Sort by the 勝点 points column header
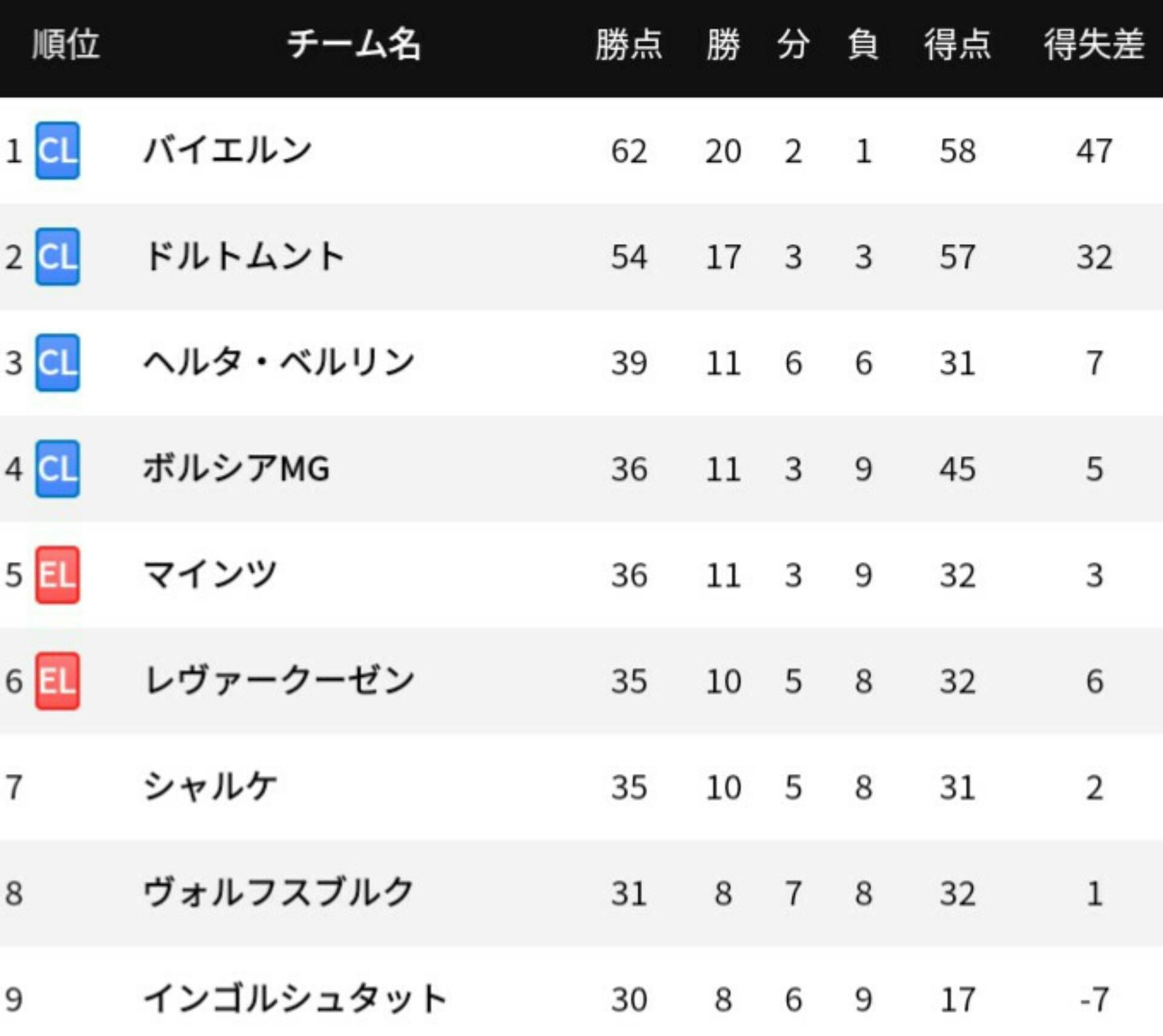Viewport: 1163px width, 1036px height. click(x=629, y=45)
